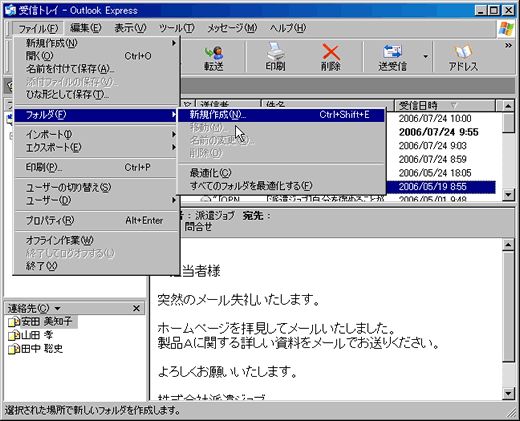Open the メッセージ(M) menu
Screen dimensions: 520x421
tap(232, 28)
